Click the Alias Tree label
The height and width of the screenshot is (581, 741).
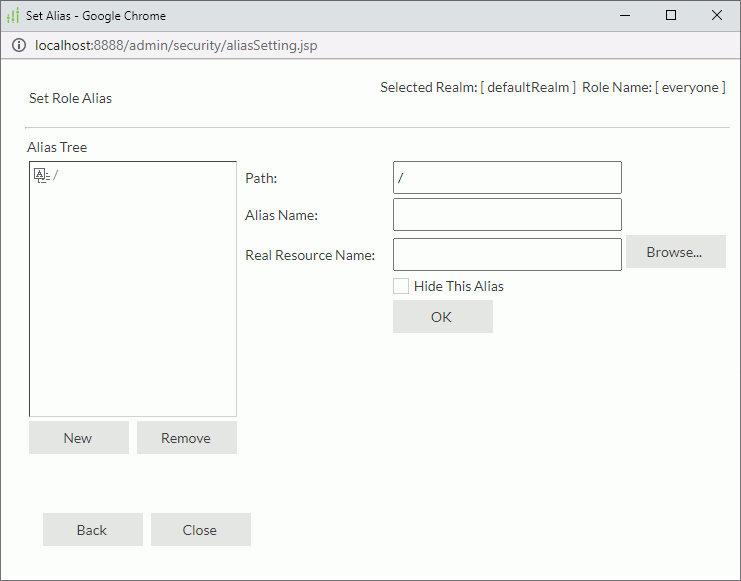pyautogui.click(x=57, y=147)
